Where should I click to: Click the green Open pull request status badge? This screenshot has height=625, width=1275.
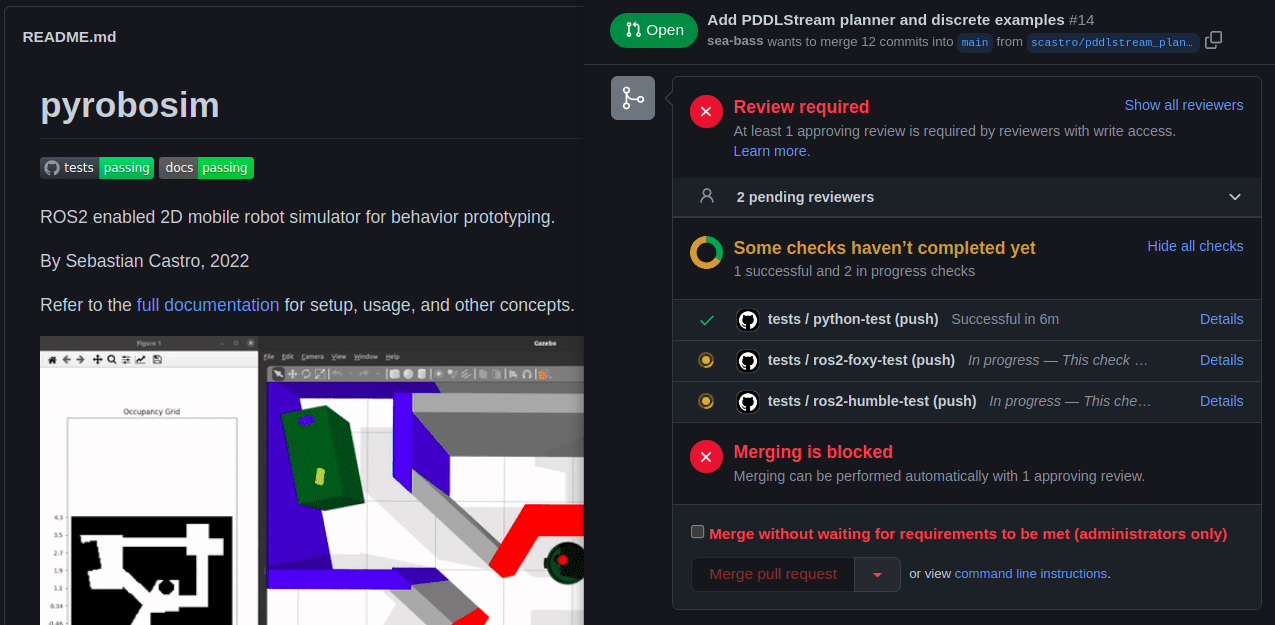[x=654, y=30]
